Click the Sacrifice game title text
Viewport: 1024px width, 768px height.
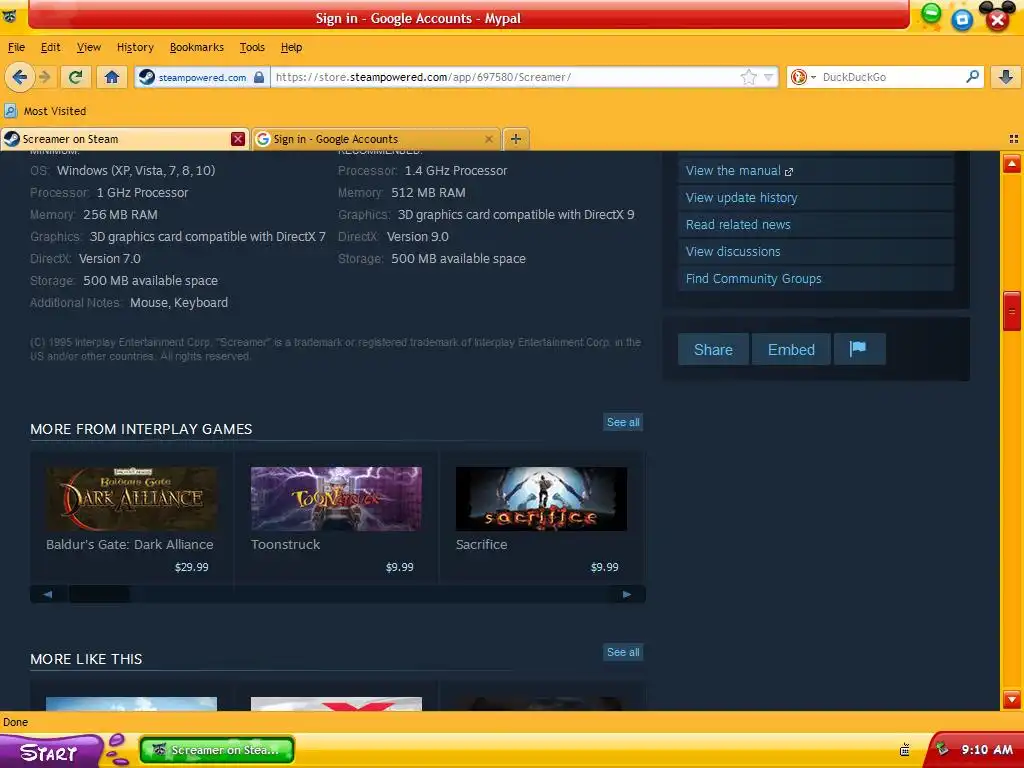tap(481, 544)
